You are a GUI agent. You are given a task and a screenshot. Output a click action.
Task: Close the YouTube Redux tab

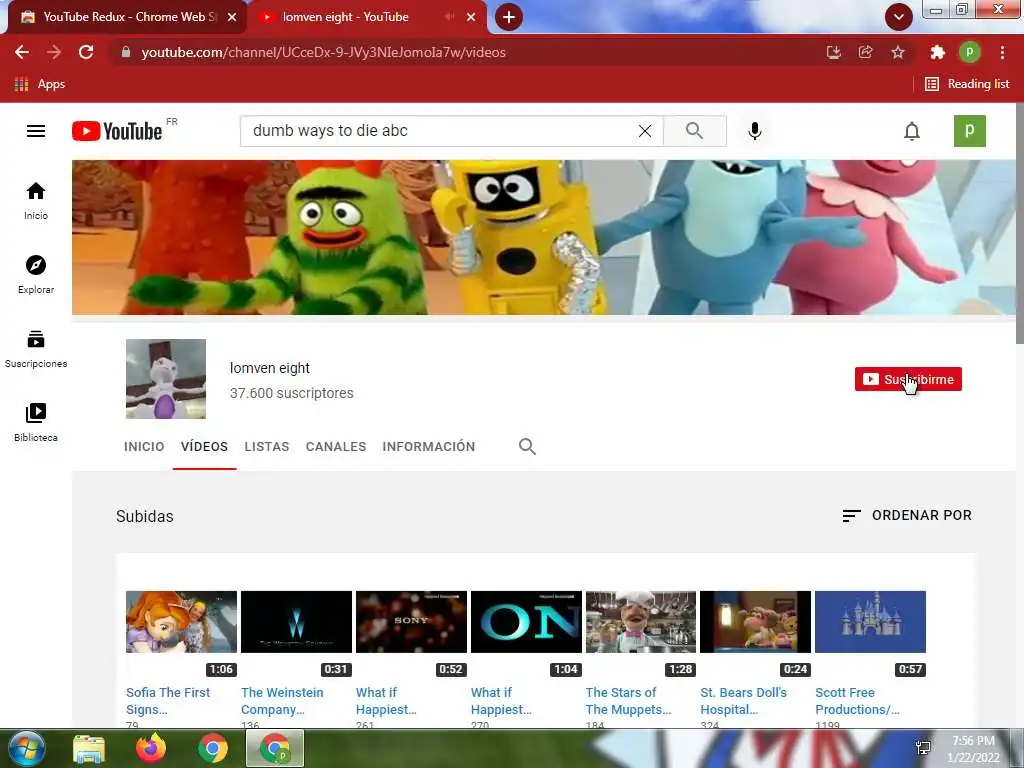(232, 17)
